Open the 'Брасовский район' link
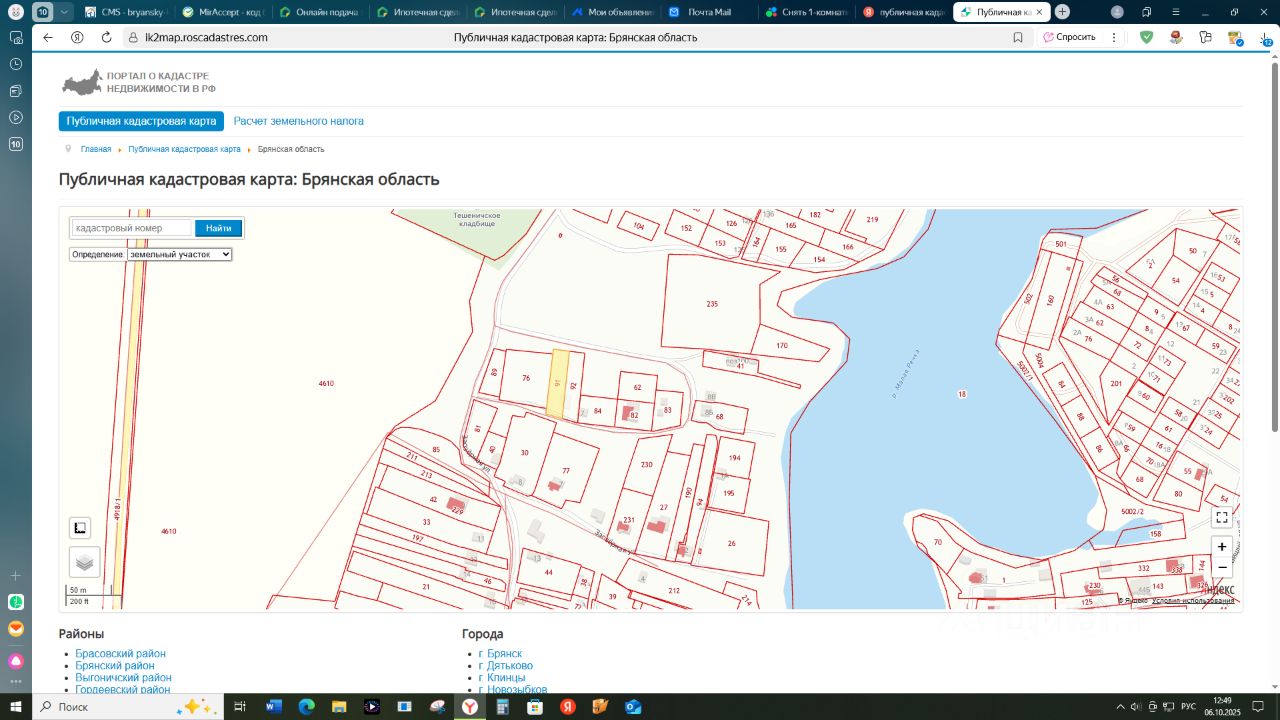 coord(120,654)
